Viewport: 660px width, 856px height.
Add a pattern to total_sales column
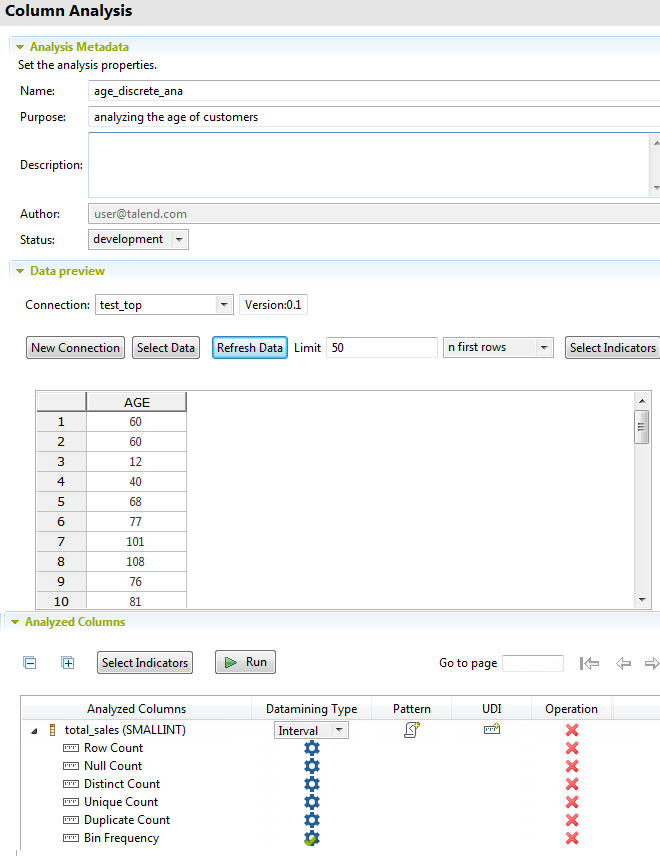pyautogui.click(x=411, y=730)
